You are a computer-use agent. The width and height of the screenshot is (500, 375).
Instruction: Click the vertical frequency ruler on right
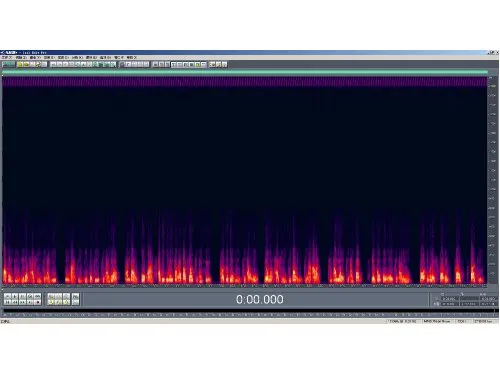[492, 180]
